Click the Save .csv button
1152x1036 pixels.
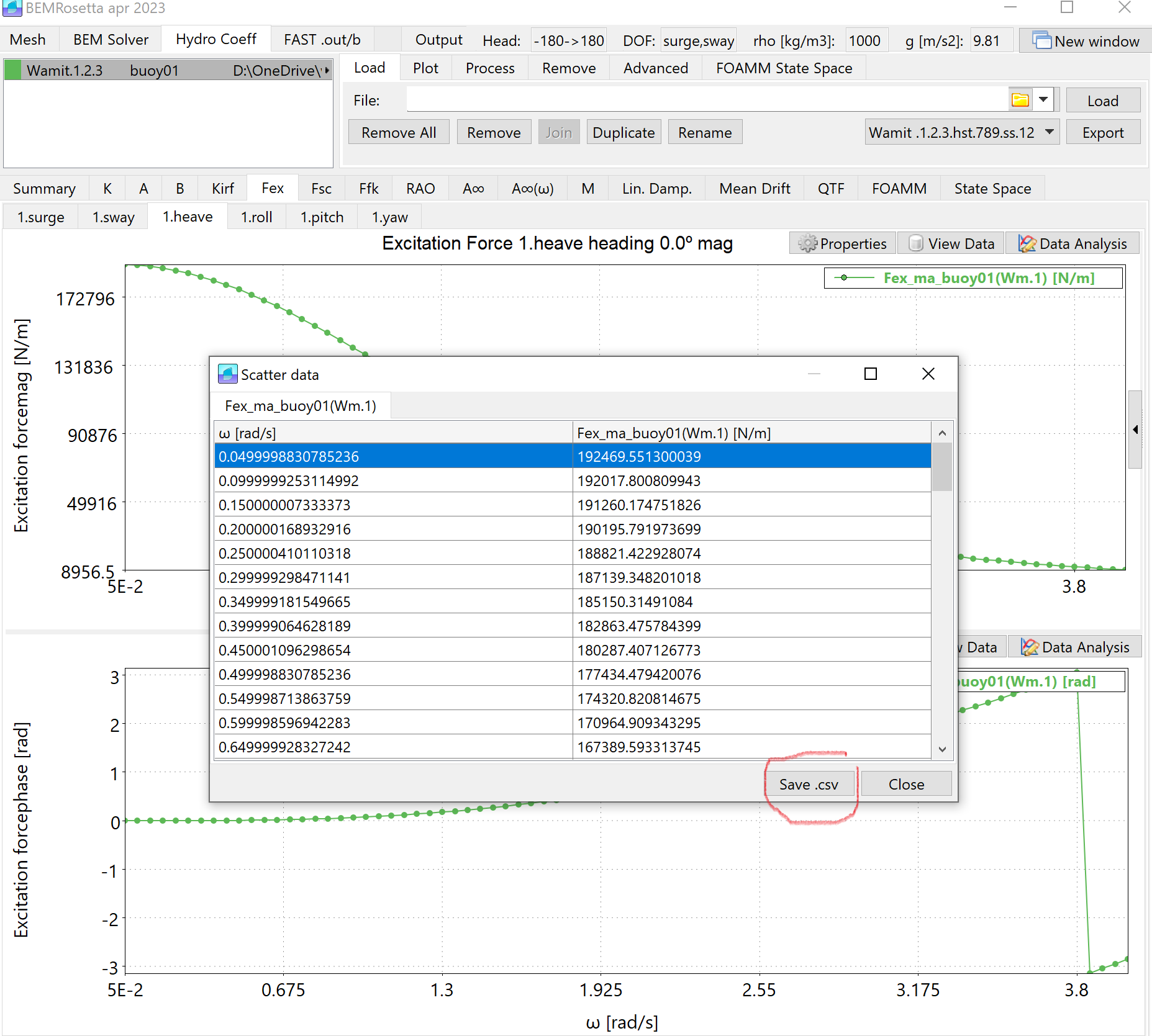pos(809,783)
